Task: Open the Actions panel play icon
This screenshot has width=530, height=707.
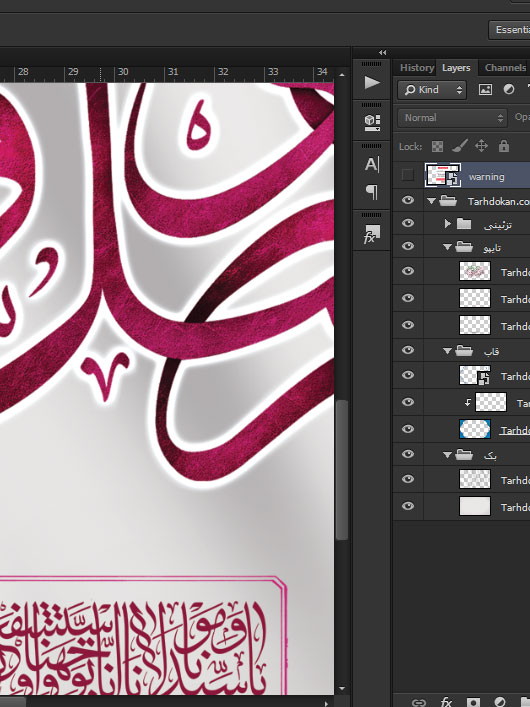Action: [x=372, y=83]
